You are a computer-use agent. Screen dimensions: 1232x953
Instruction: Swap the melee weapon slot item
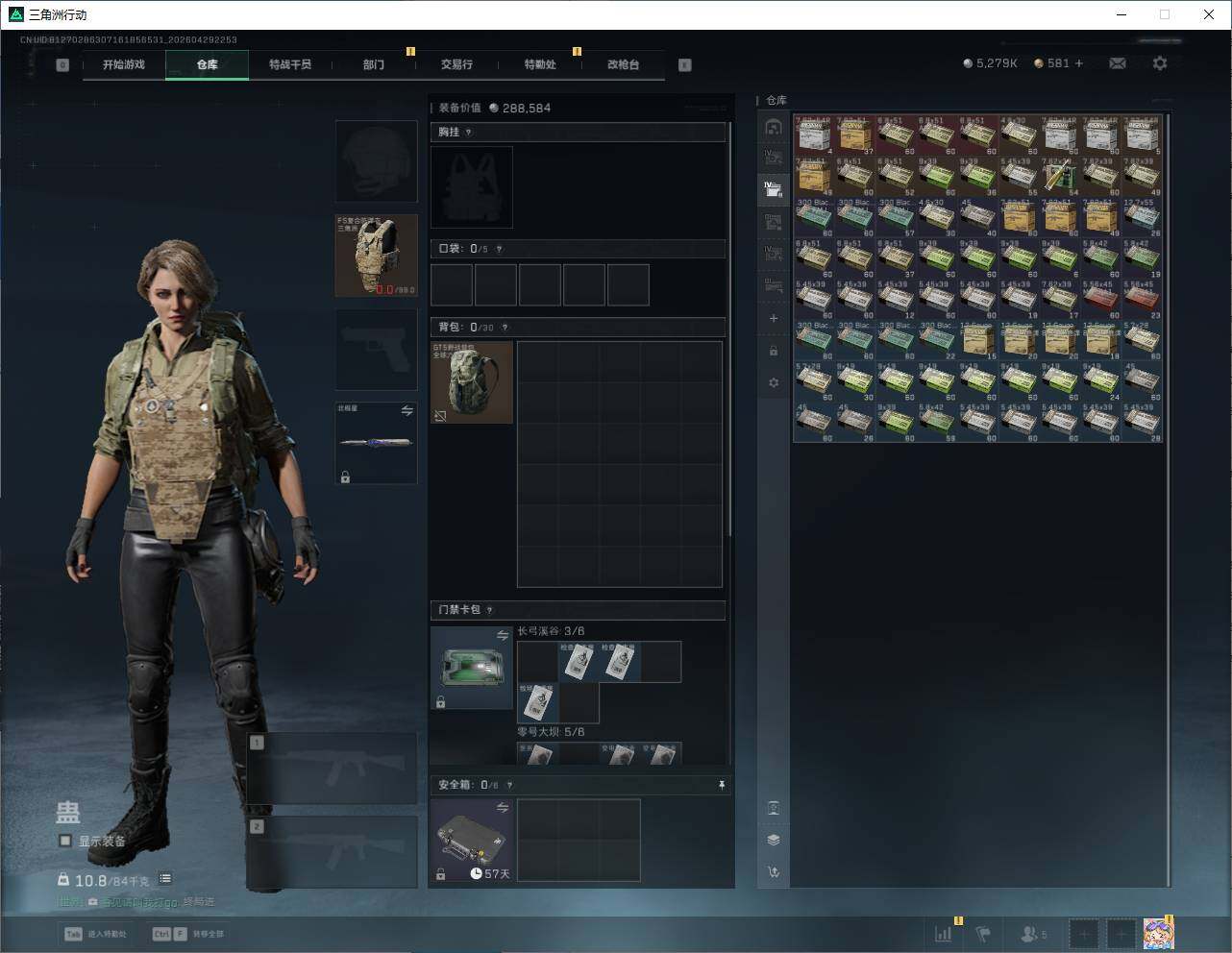(x=407, y=411)
